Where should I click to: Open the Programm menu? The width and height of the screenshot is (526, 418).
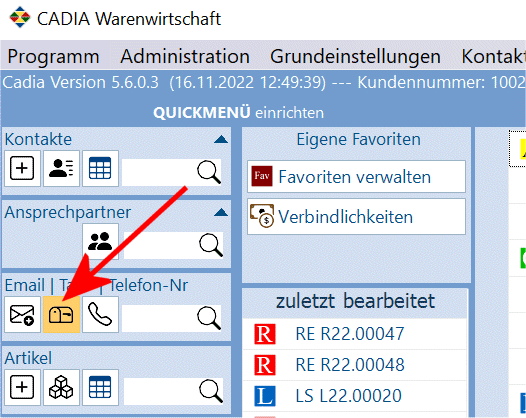pyautogui.click(x=54, y=56)
